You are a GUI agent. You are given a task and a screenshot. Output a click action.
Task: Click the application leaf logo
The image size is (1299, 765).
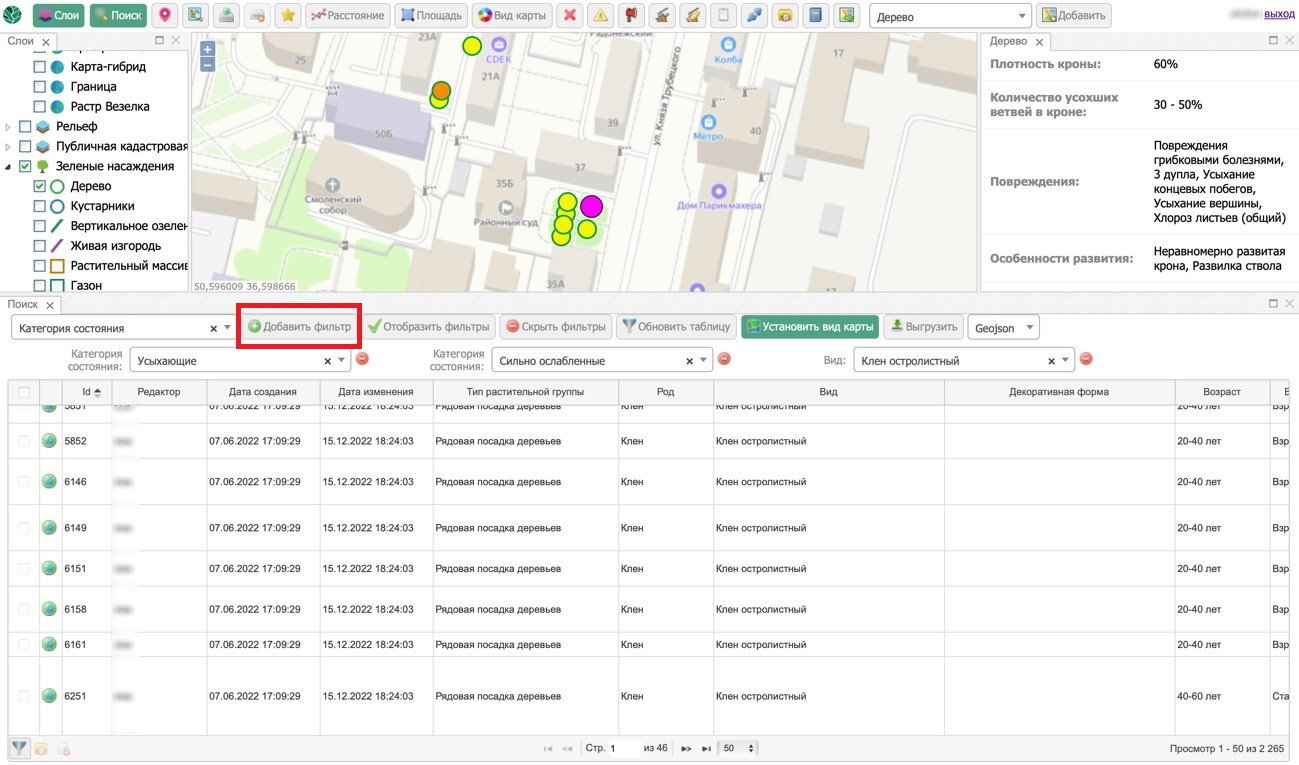click(14, 15)
